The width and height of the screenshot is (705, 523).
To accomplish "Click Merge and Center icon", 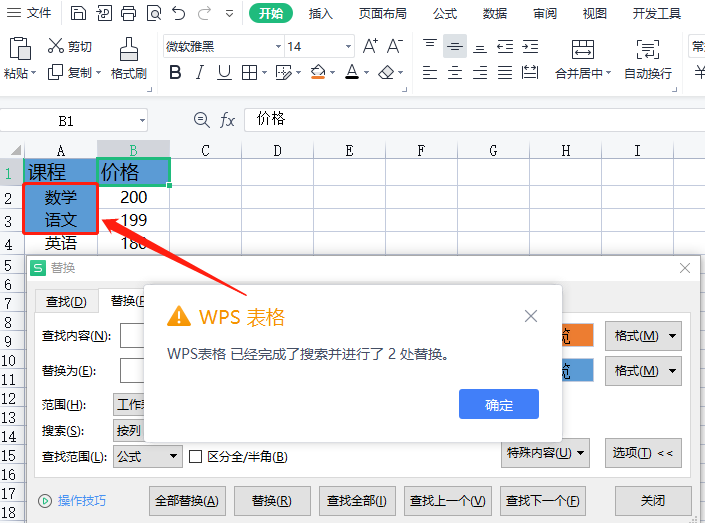I will [x=583, y=49].
